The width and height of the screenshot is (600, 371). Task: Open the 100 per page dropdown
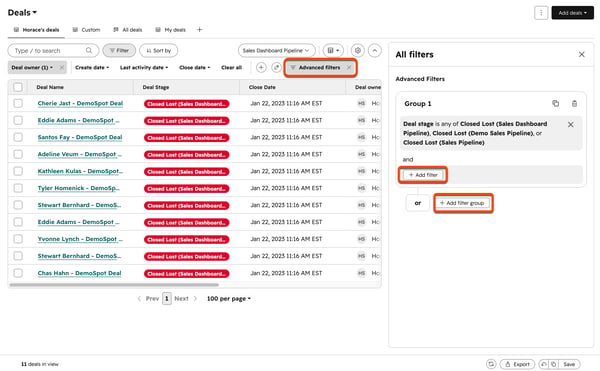point(229,299)
